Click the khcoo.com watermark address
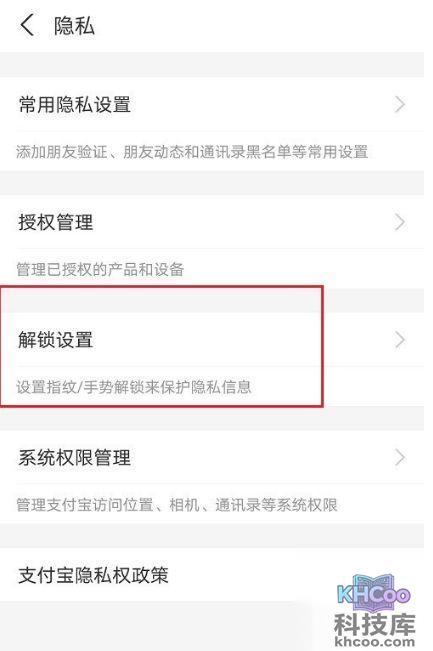 [x=374, y=642]
